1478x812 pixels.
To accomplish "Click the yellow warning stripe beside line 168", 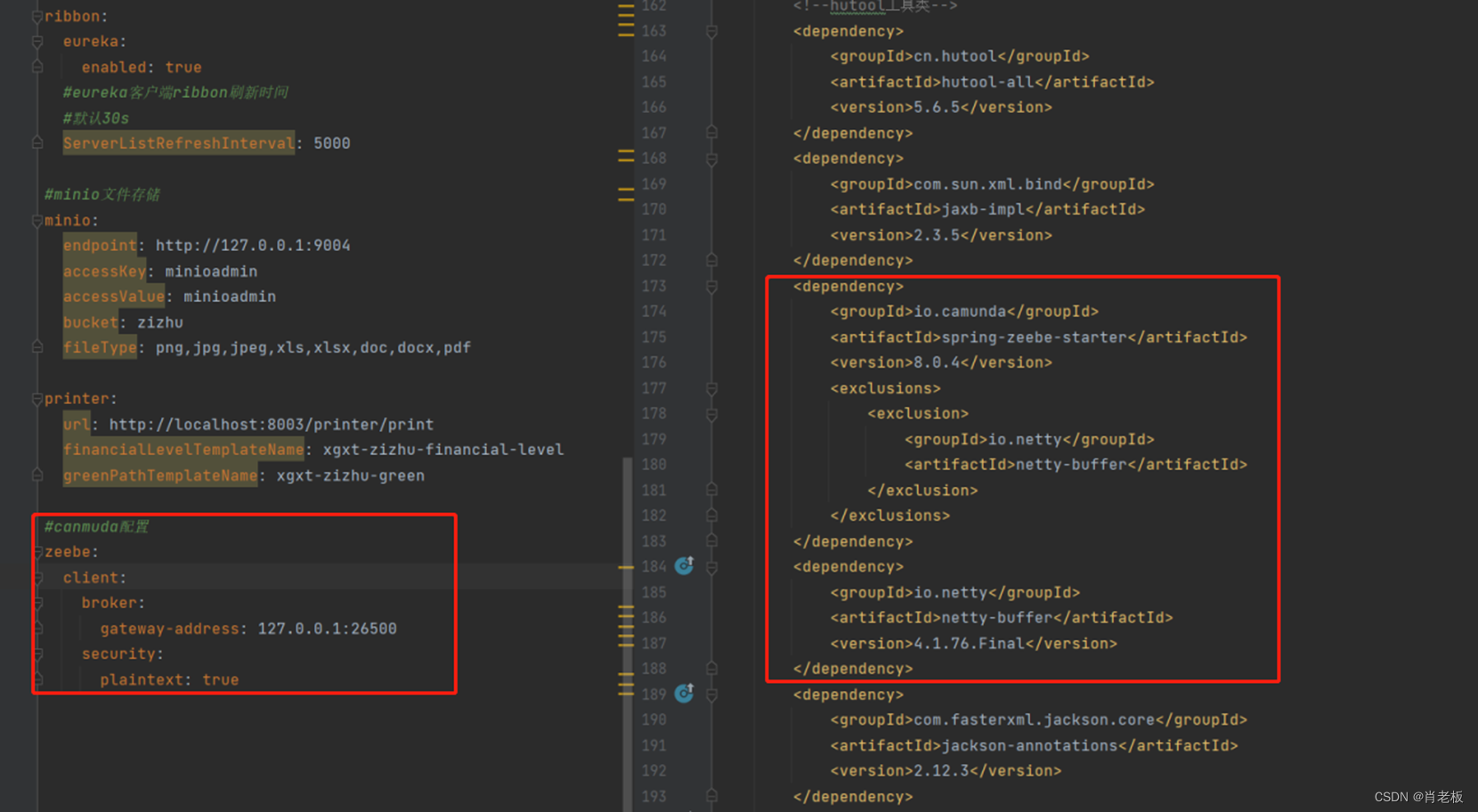I will coord(626,158).
